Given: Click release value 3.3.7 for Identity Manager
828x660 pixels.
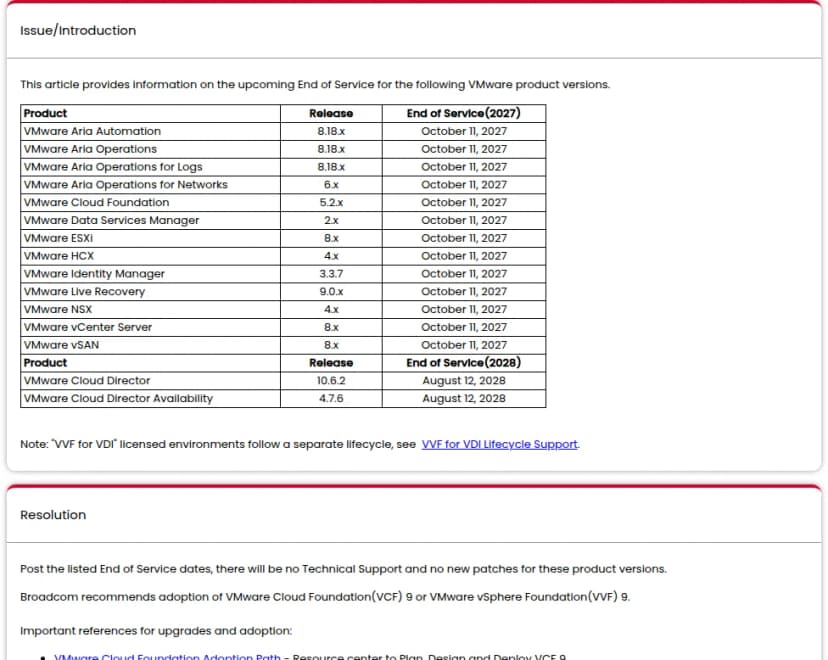Looking at the screenshot, I should 331,274.
